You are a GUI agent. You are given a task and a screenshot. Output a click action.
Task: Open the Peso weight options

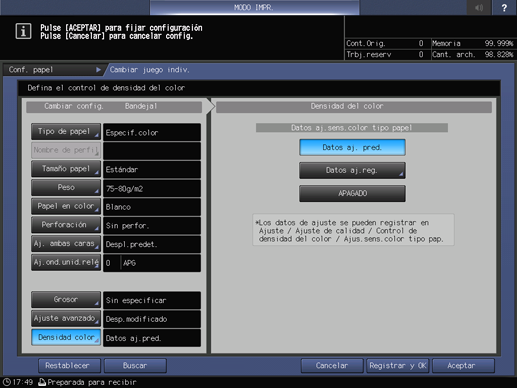pos(66,188)
